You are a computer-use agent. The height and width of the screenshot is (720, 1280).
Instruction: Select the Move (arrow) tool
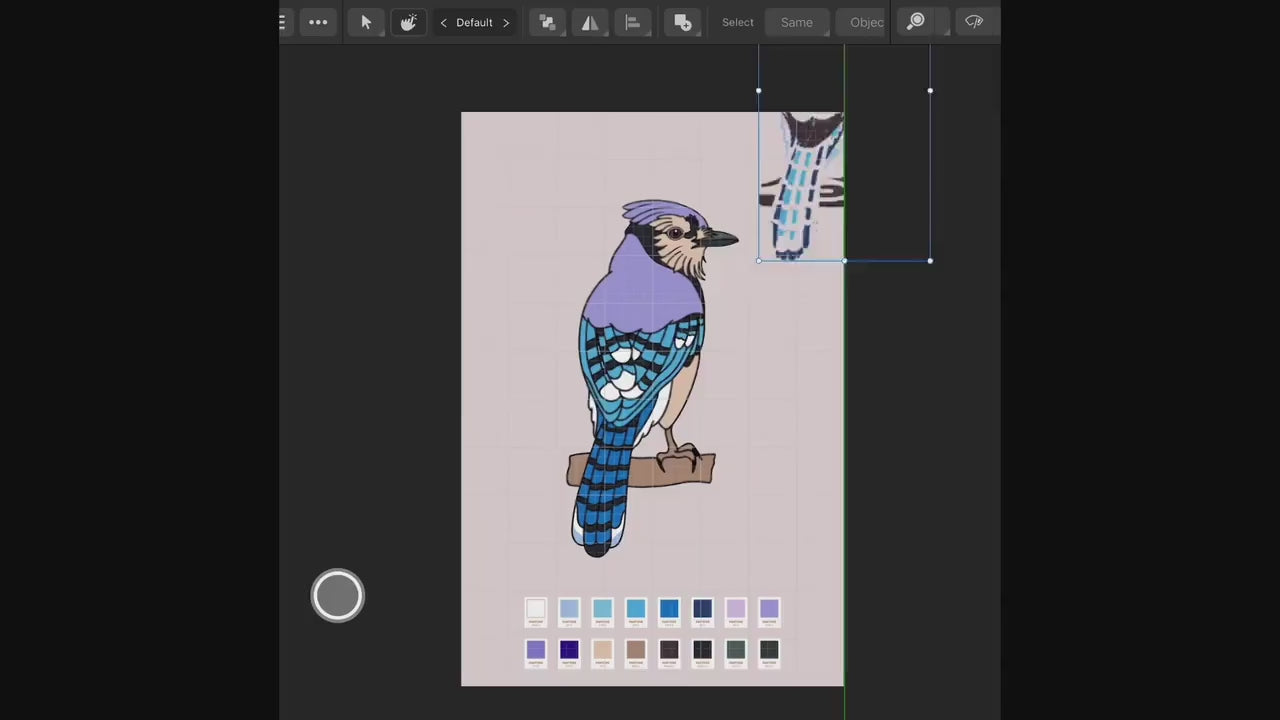pos(366,22)
